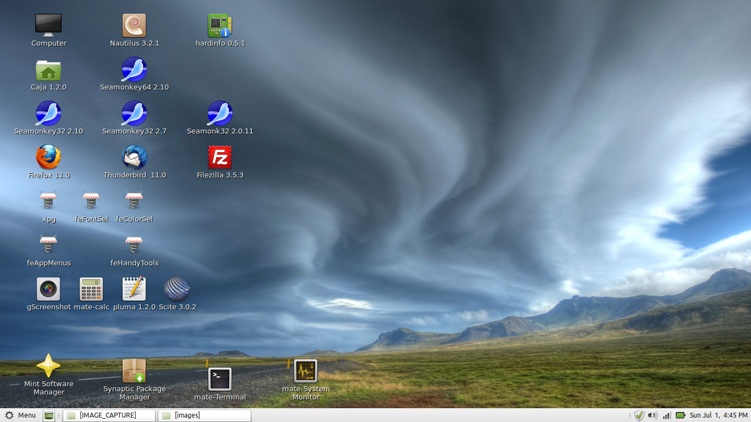Open Filezilla 3.5.3 desktop icon
This screenshot has width=751, height=422.
coord(220,158)
